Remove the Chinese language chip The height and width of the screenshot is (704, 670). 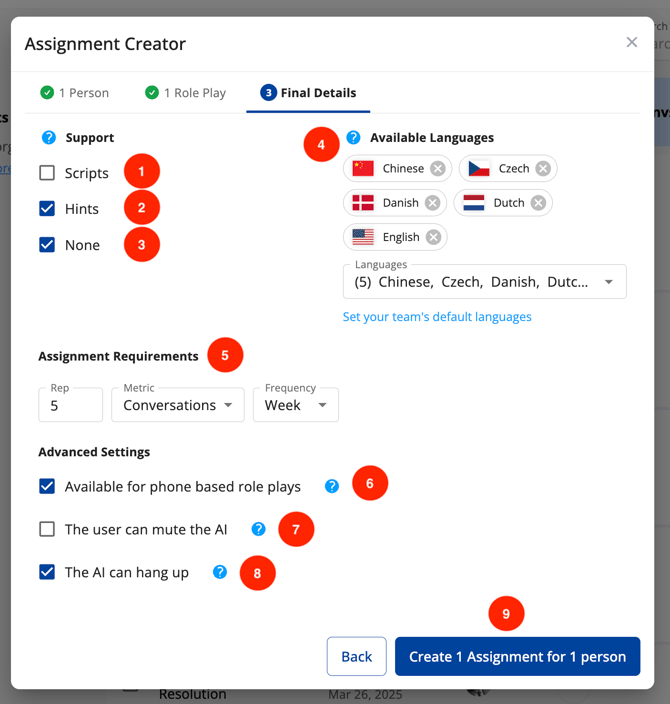[438, 169]
